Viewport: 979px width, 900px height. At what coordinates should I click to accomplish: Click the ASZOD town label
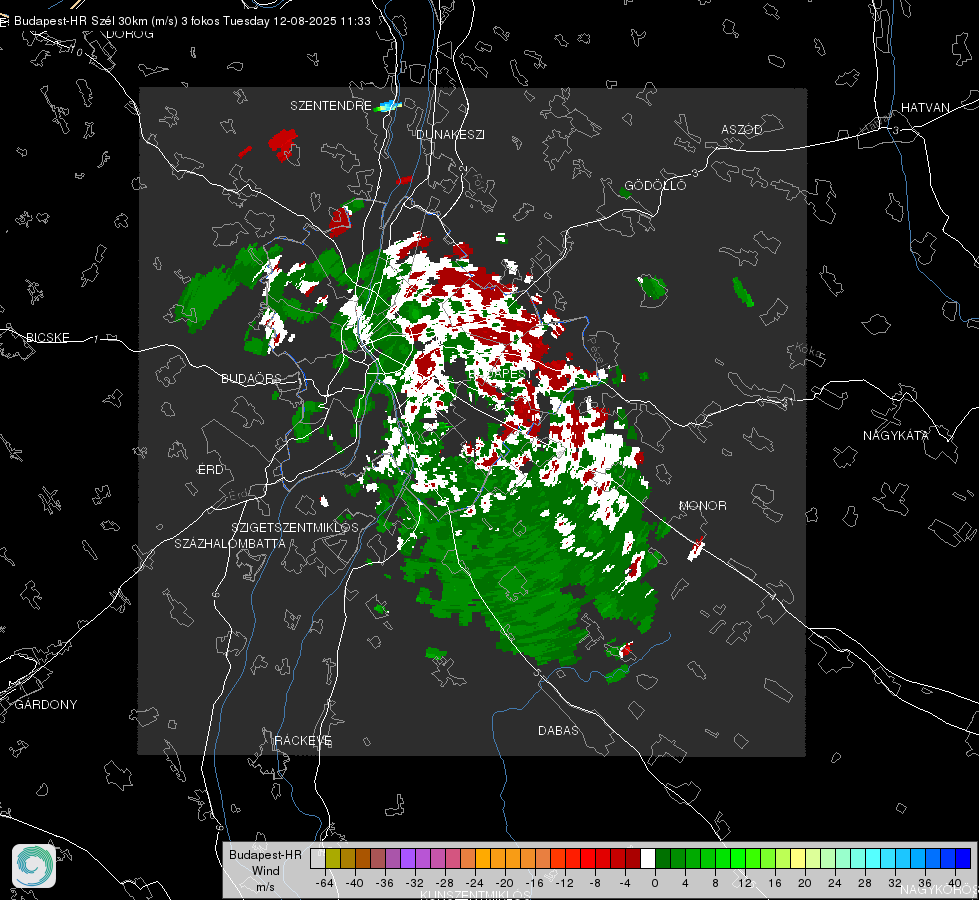pos(742,130)
